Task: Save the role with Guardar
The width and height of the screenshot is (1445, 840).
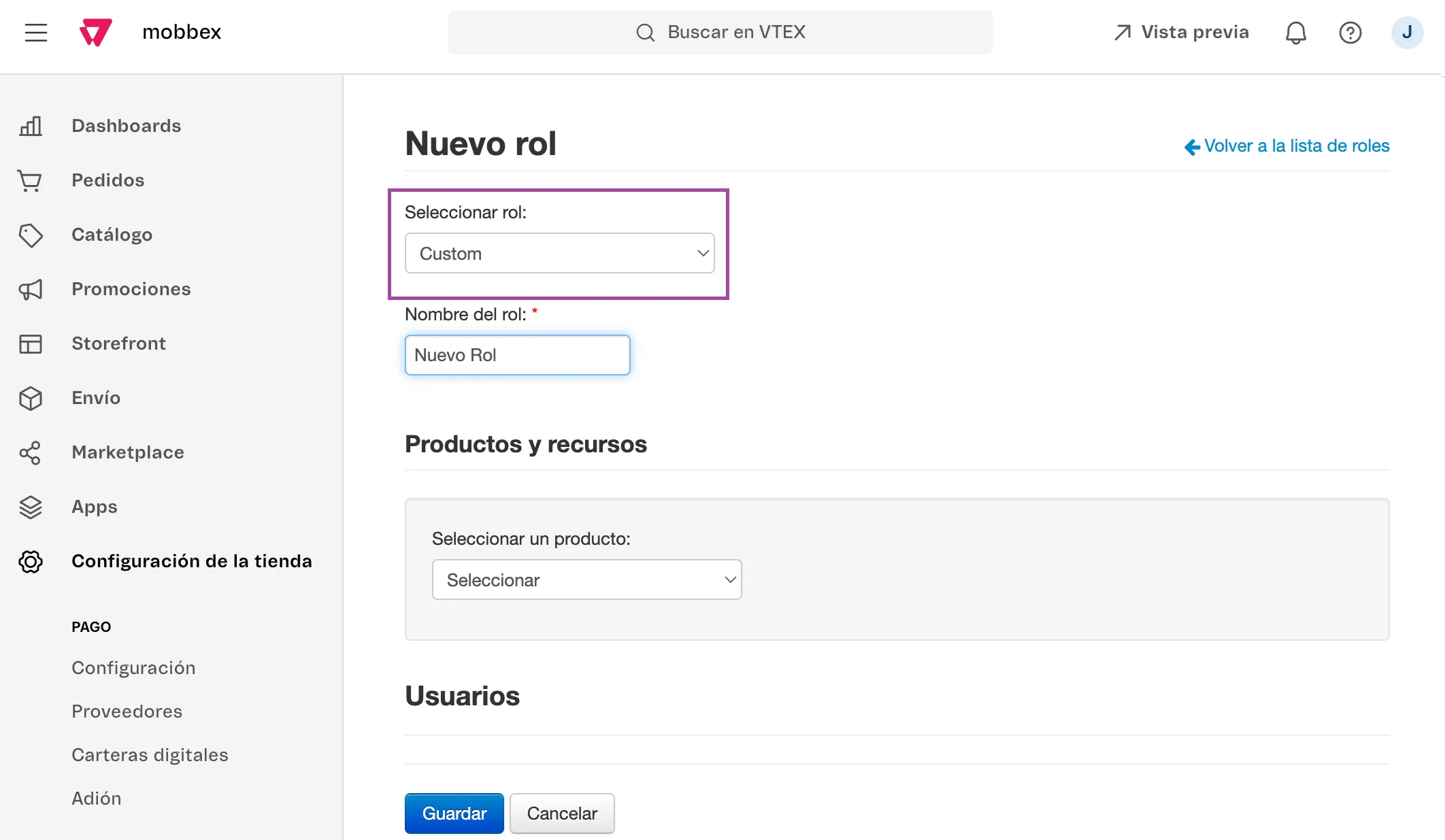Action: [454, 813]
